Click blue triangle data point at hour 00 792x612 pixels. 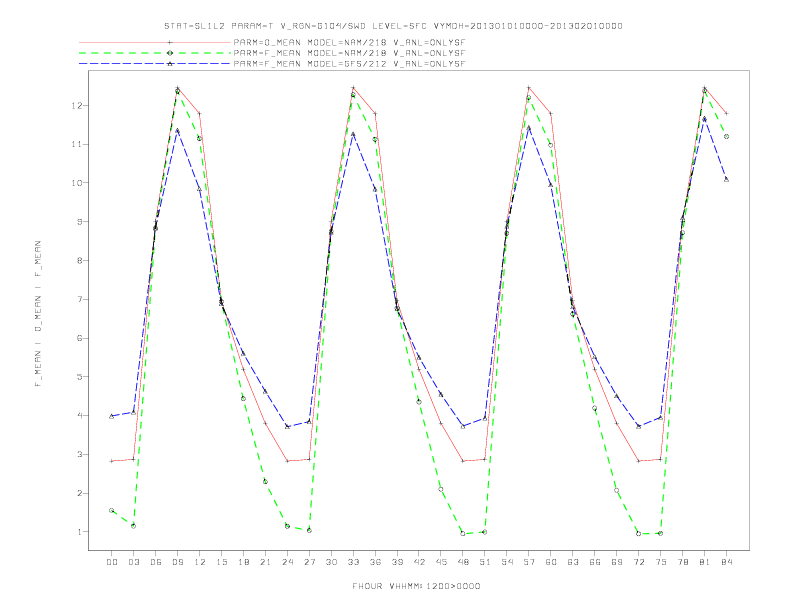click(112, 416)
